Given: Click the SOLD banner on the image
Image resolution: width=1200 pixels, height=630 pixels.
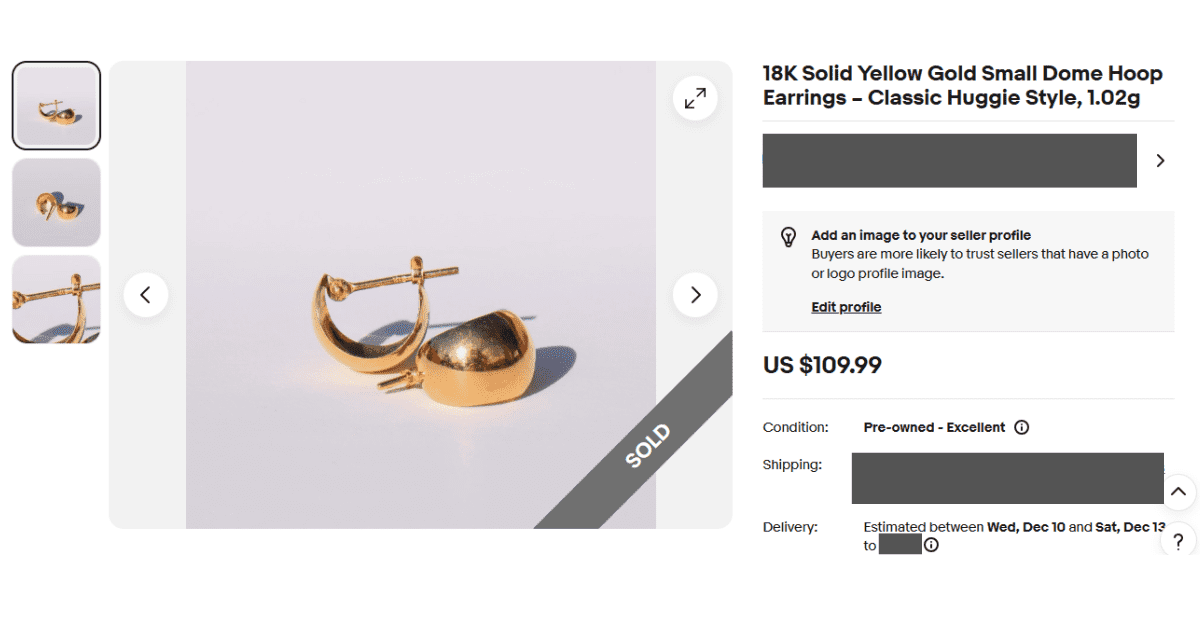Looking at the screenshot, I should coord(648,446).
